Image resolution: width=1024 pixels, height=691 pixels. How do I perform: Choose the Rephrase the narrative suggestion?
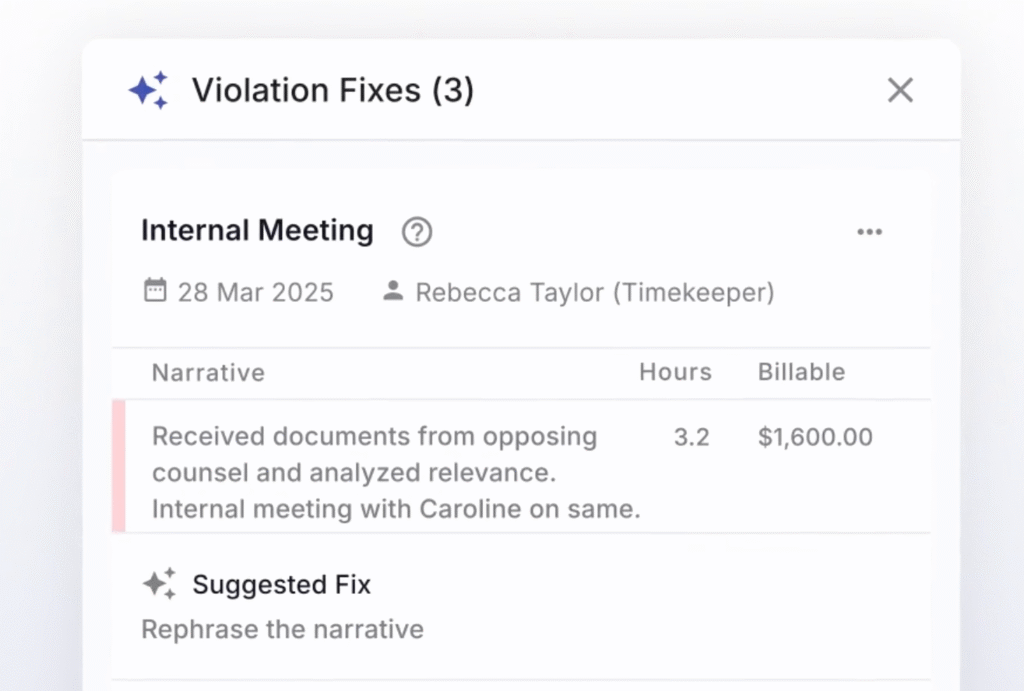tap(282, 629)
